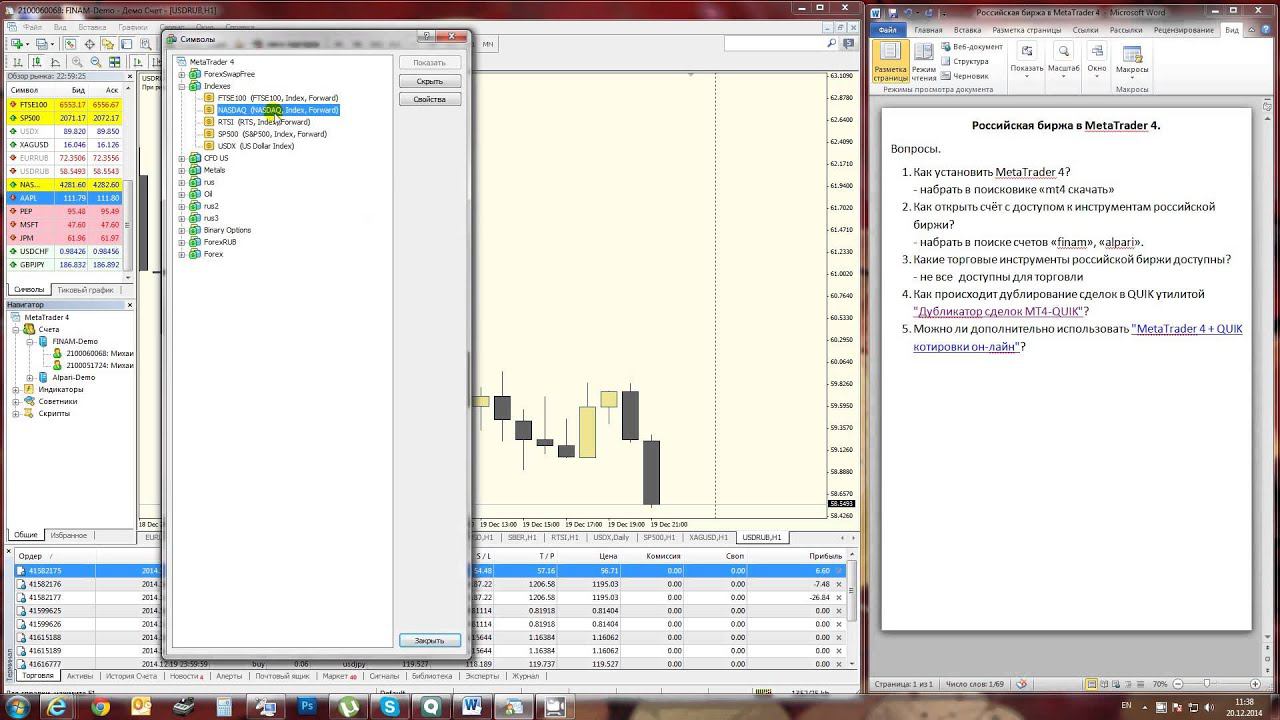Click the crosshair icon in MetaTrader toolbar

(90, 44)
